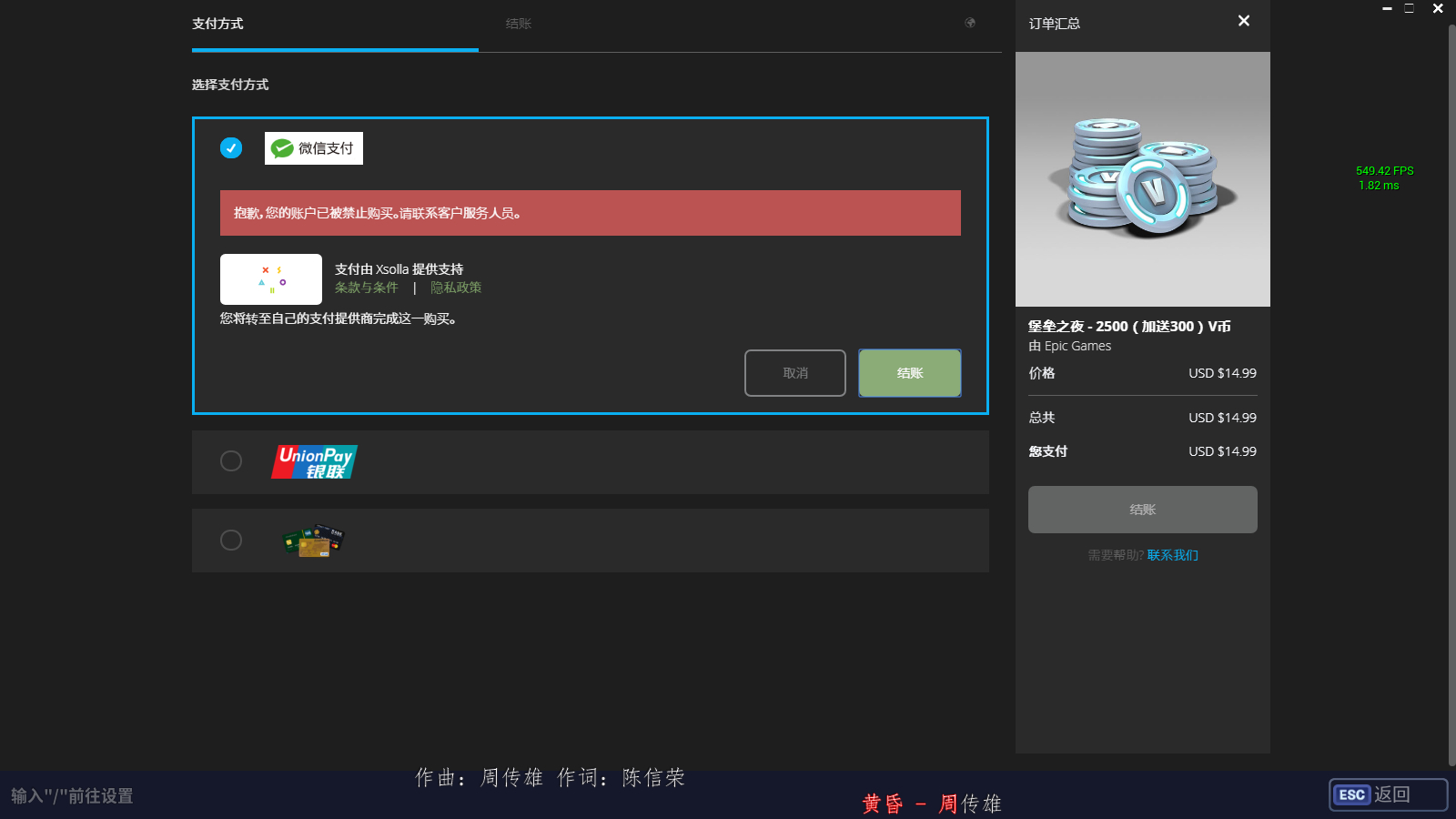Open the 条款与条件 terms link

(367, 288)
